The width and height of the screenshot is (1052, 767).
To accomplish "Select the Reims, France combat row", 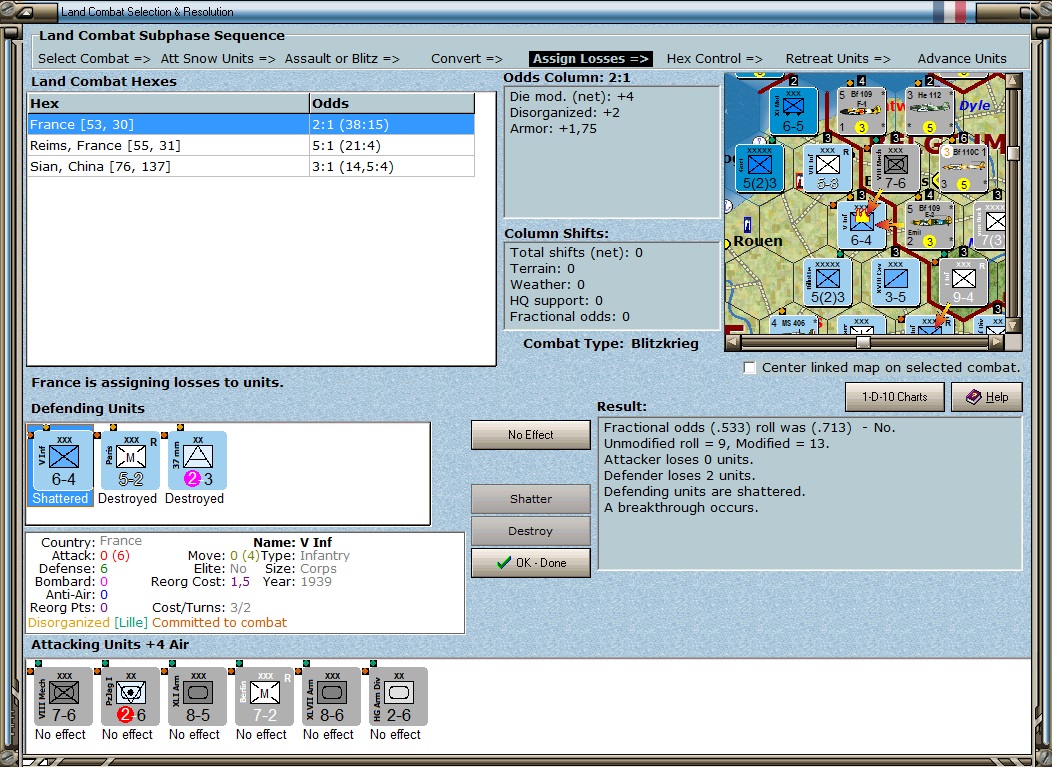I will point(251,146).
